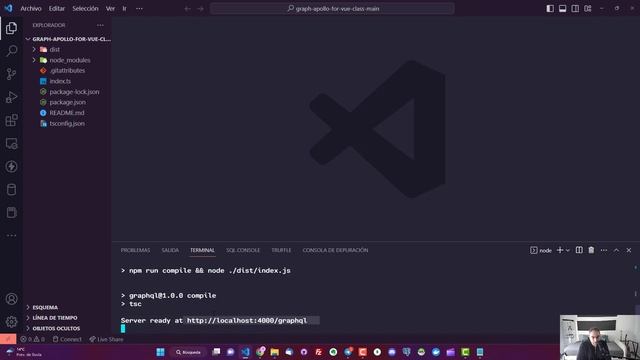Open Remote Explorer icon in activity bar
The width and height of the screenshot is (640, 360).
coord(11,143)
